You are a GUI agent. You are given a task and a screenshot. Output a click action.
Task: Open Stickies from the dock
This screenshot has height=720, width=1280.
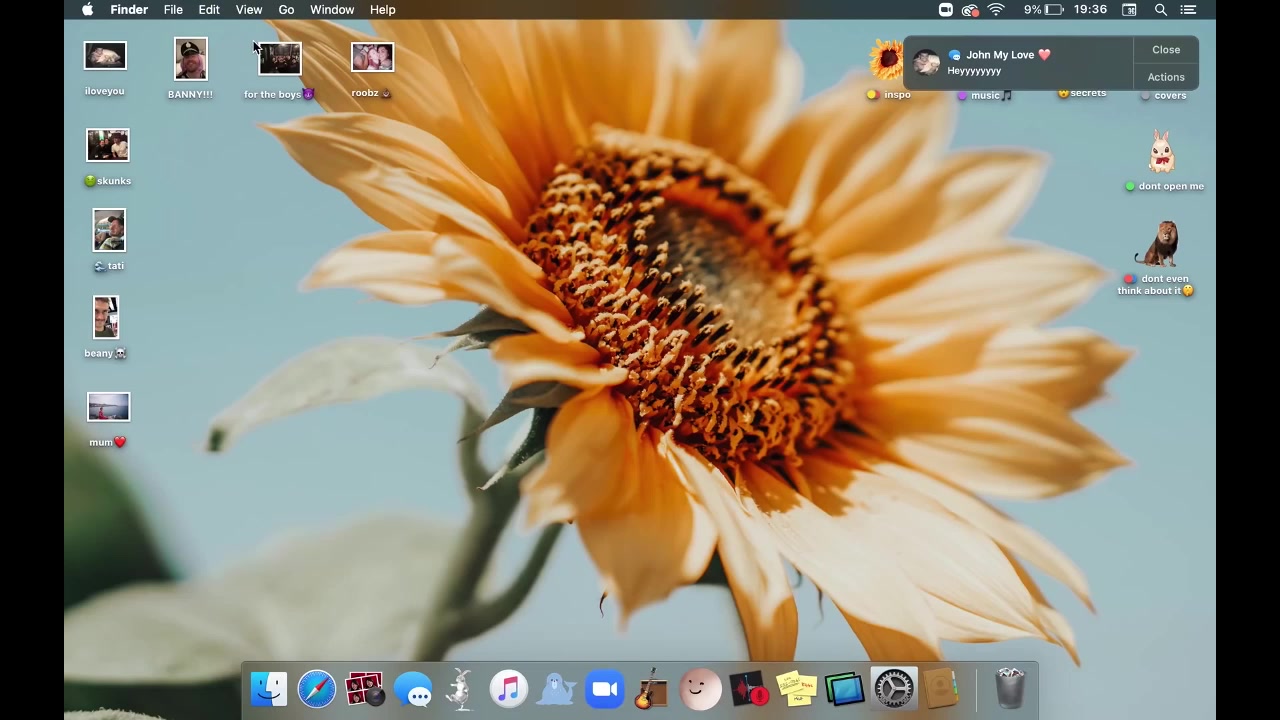797,689
